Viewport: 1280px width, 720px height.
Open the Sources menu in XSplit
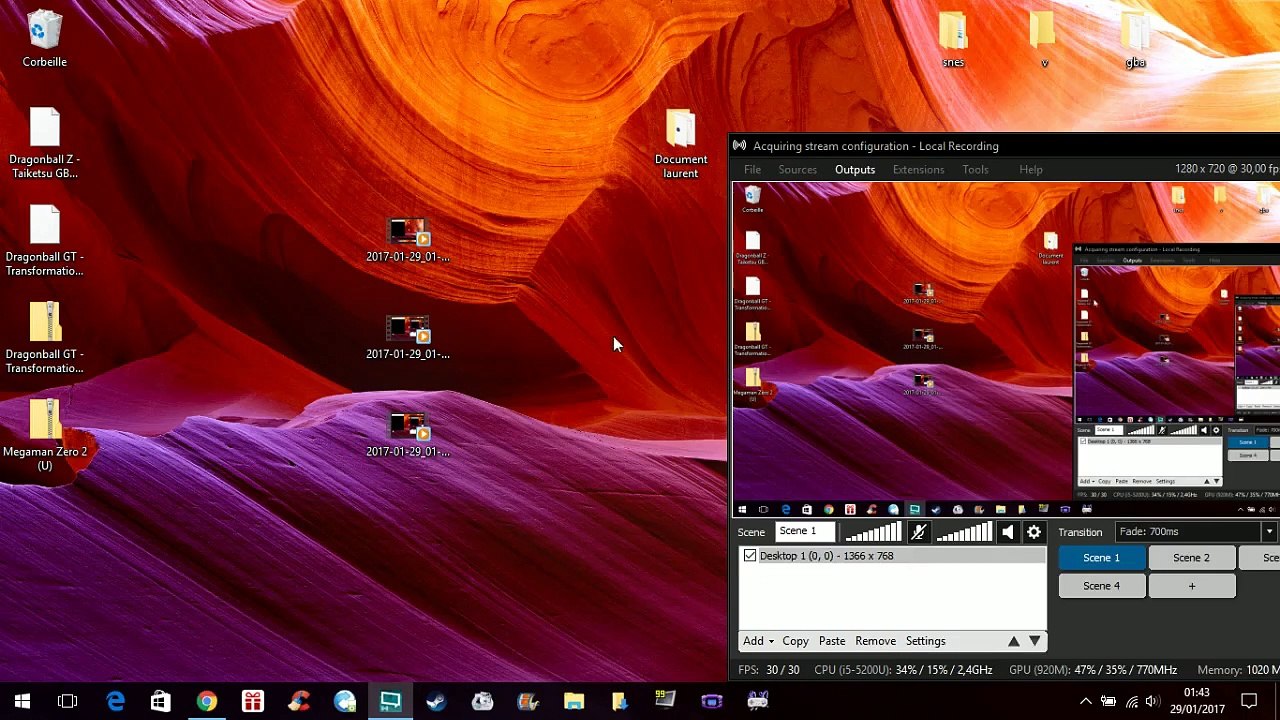798,170
